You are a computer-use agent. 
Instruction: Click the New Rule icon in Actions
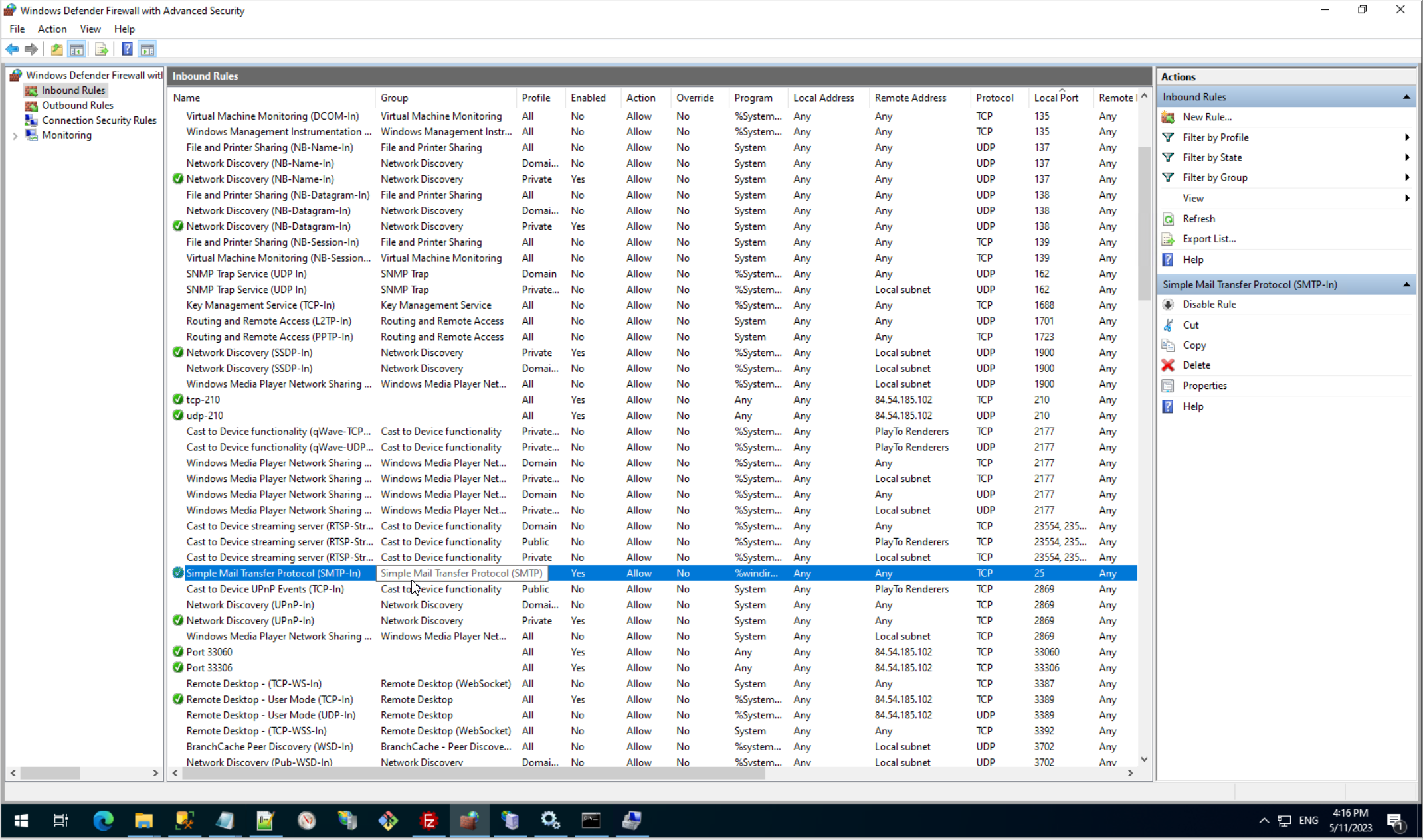coord(1168,117)
